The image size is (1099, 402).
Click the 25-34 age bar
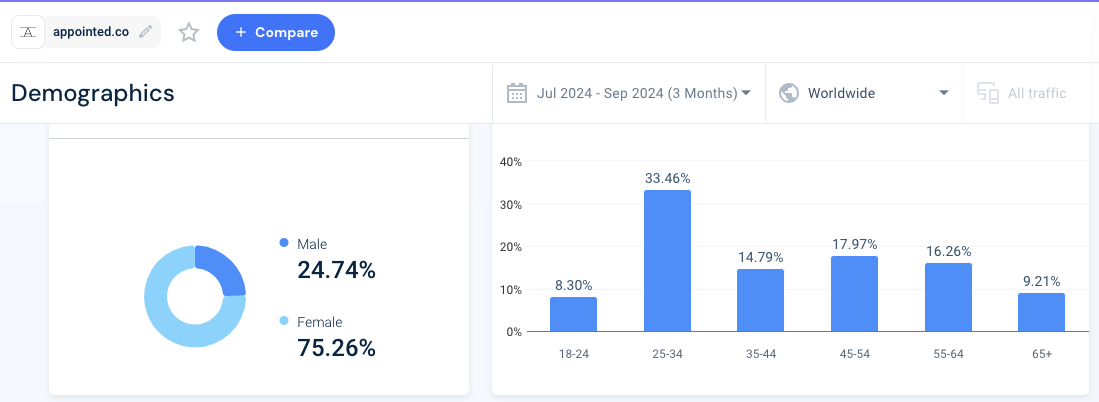point(667,261)
